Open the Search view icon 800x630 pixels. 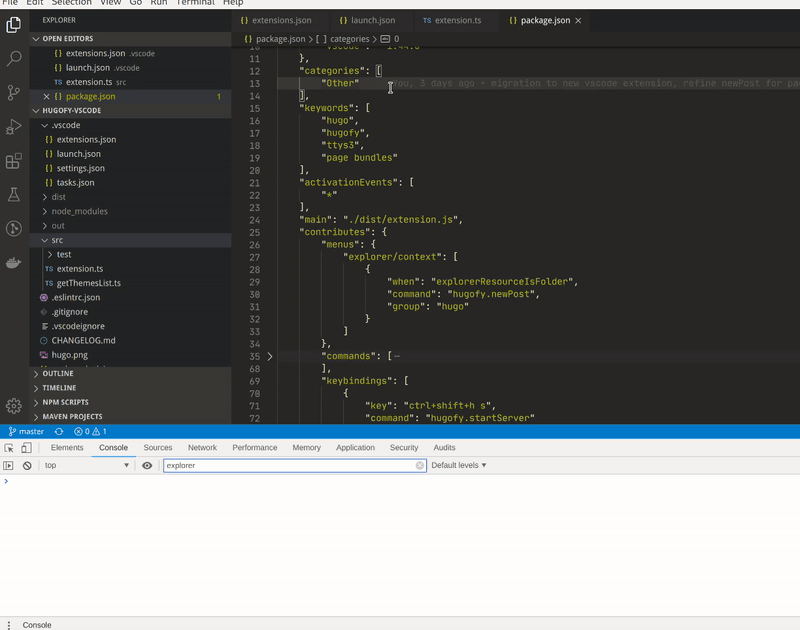coord(14,58)
